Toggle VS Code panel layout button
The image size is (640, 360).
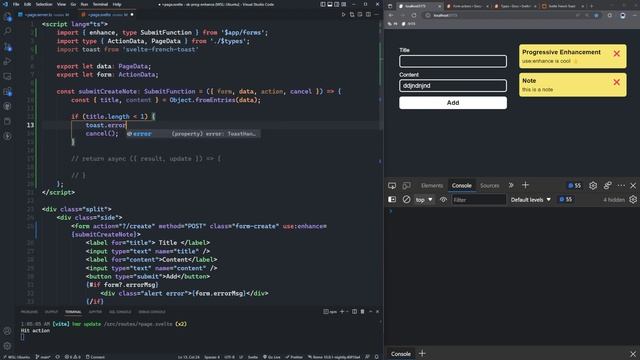[x=330, y=4]
